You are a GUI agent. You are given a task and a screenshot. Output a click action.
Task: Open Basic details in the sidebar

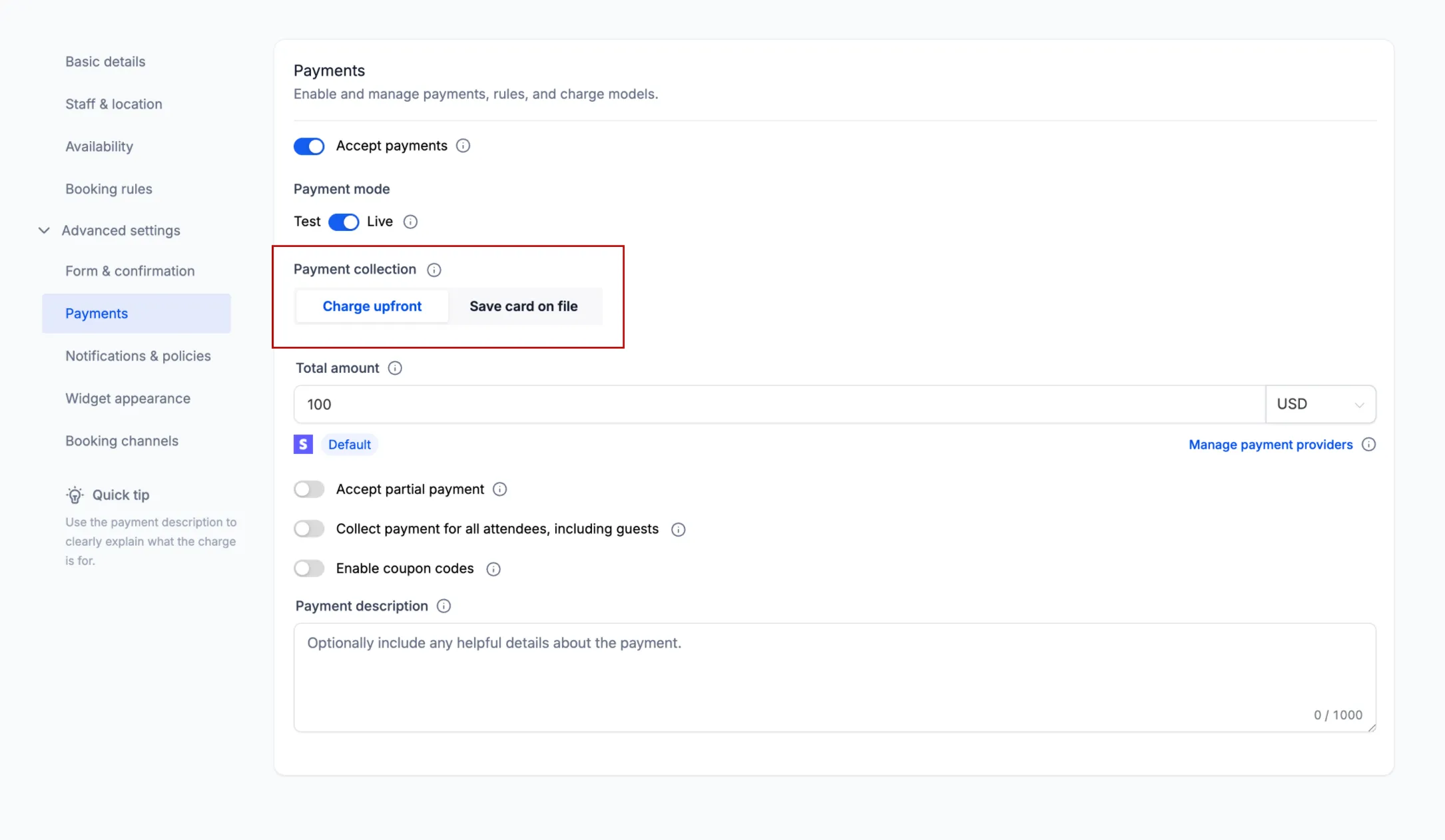pyautogui.click(x=105, y=61)
